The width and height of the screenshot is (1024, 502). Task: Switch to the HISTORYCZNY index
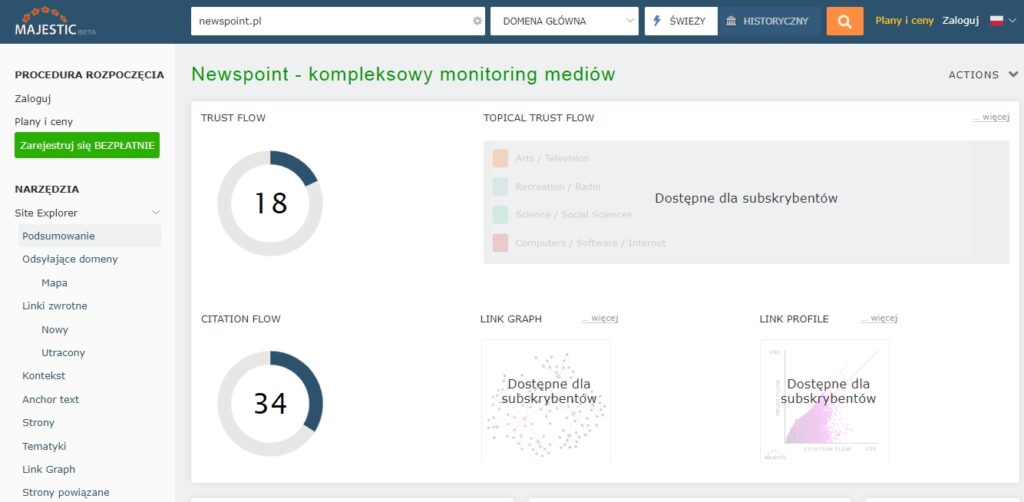tap(770, 21)
